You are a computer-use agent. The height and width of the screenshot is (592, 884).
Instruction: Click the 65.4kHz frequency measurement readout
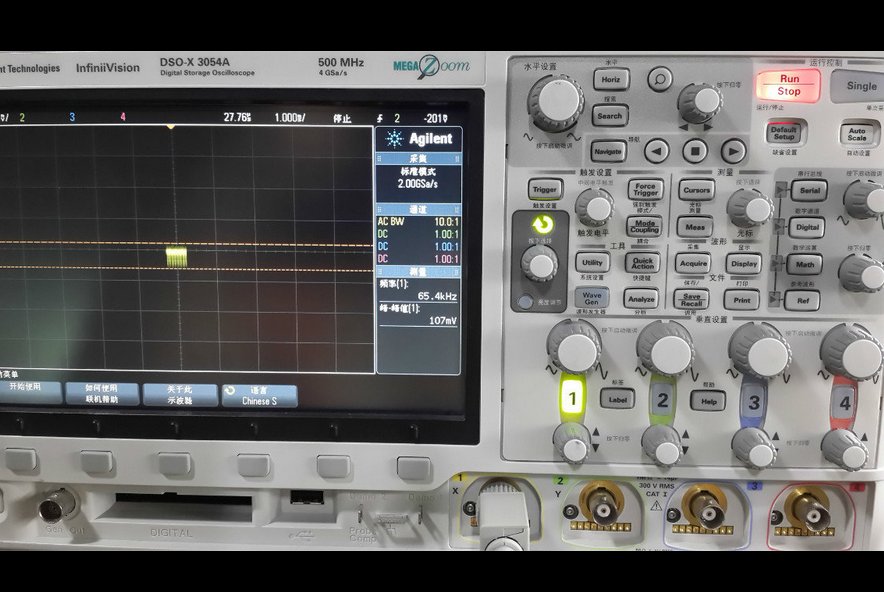pos(437,296)
